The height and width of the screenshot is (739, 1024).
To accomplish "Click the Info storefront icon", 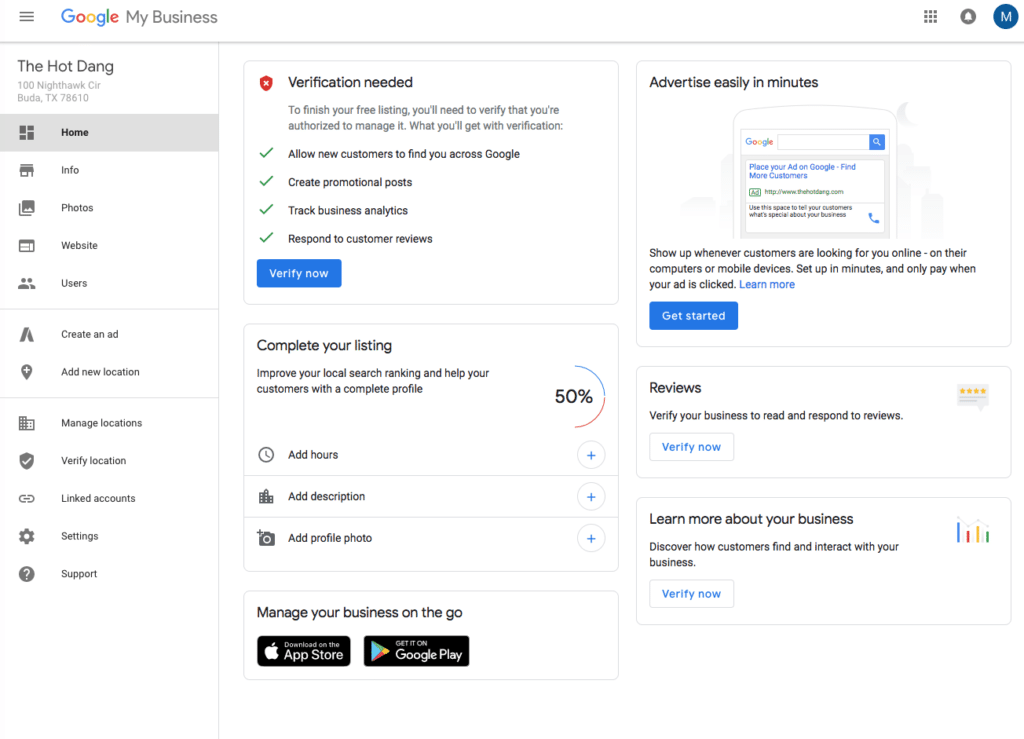I will 27,170.
